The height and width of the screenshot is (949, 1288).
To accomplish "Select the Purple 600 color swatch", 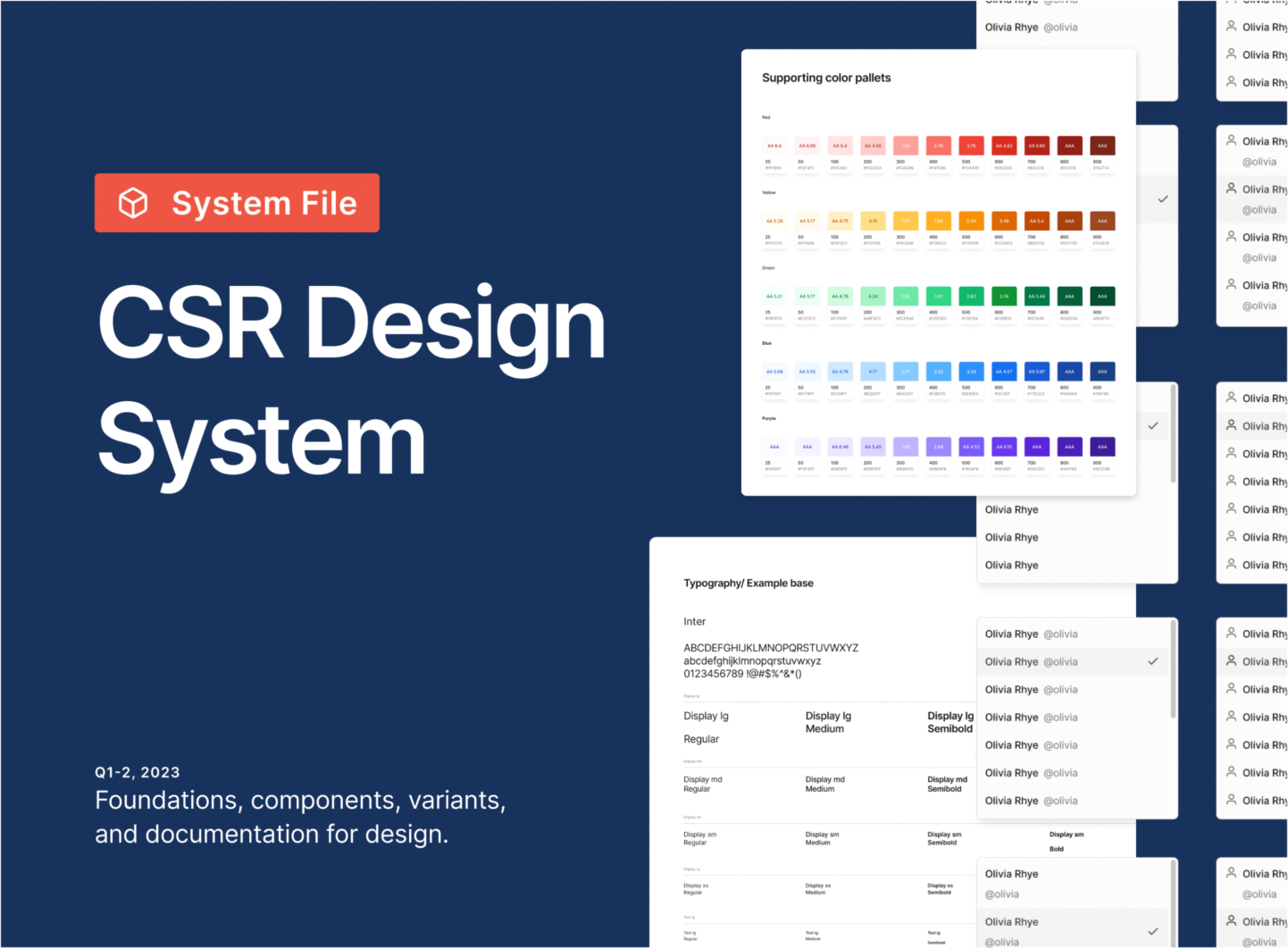I will (1004, 447).
